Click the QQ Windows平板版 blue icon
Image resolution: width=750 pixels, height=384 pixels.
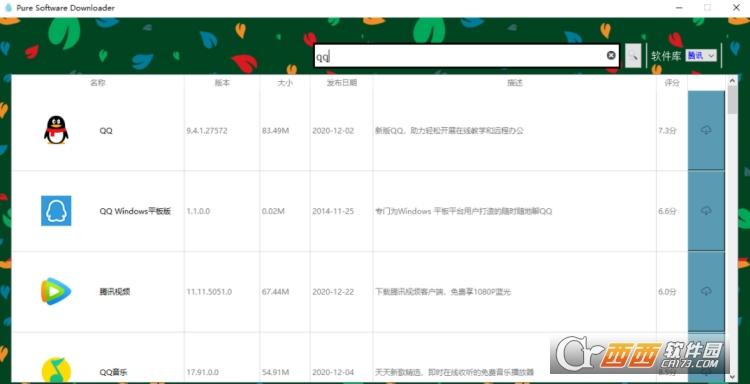tap(56, 210)
